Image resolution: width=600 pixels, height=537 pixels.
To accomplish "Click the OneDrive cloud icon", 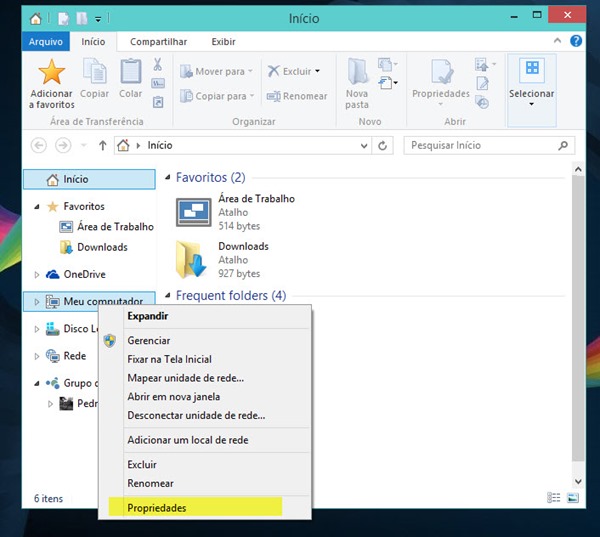I will [x=53, y=274].
